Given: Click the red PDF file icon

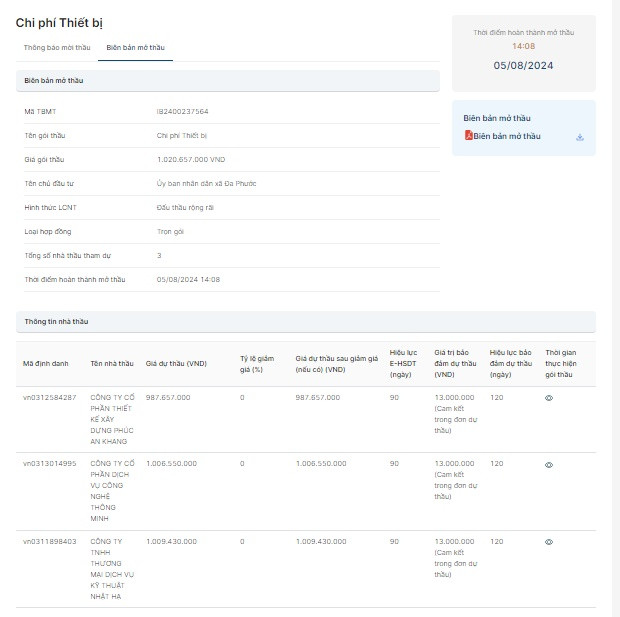Looking at the screenshot, I should pos(468,136).
